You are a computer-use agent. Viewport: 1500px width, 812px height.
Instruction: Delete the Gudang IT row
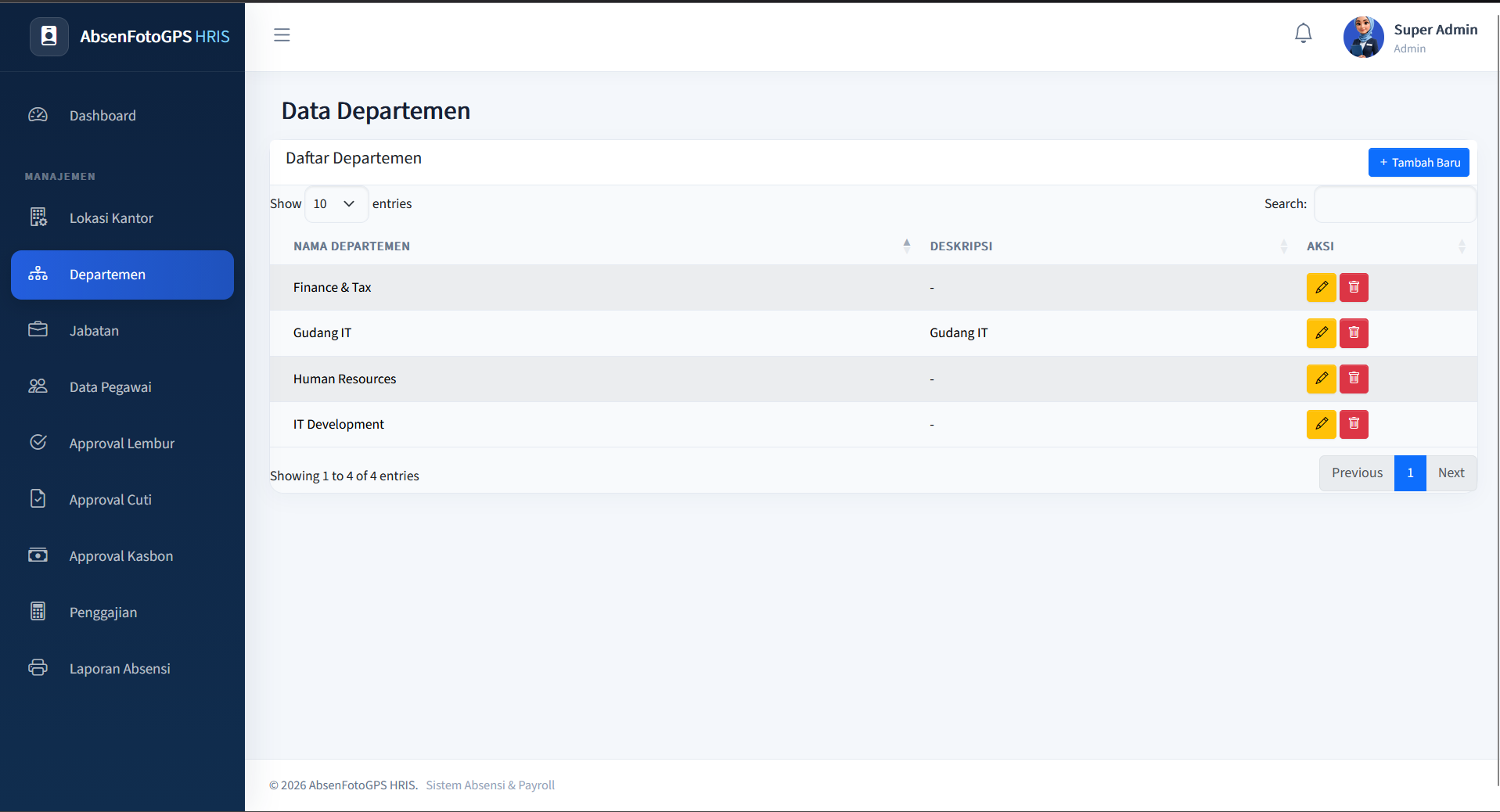1354,333
